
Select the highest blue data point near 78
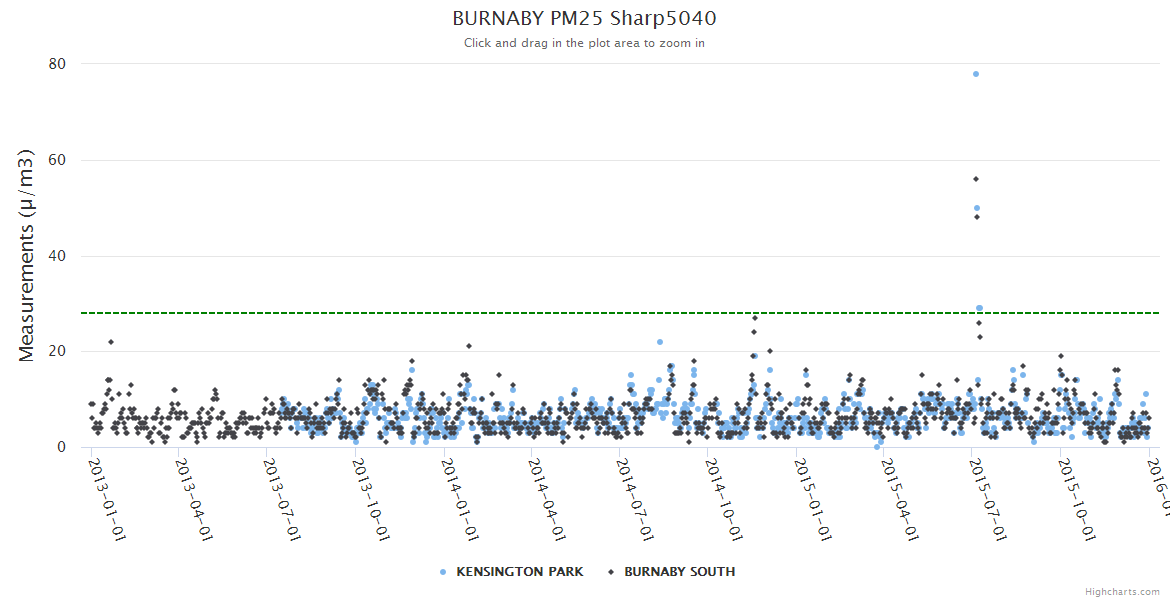click(976, 74)
